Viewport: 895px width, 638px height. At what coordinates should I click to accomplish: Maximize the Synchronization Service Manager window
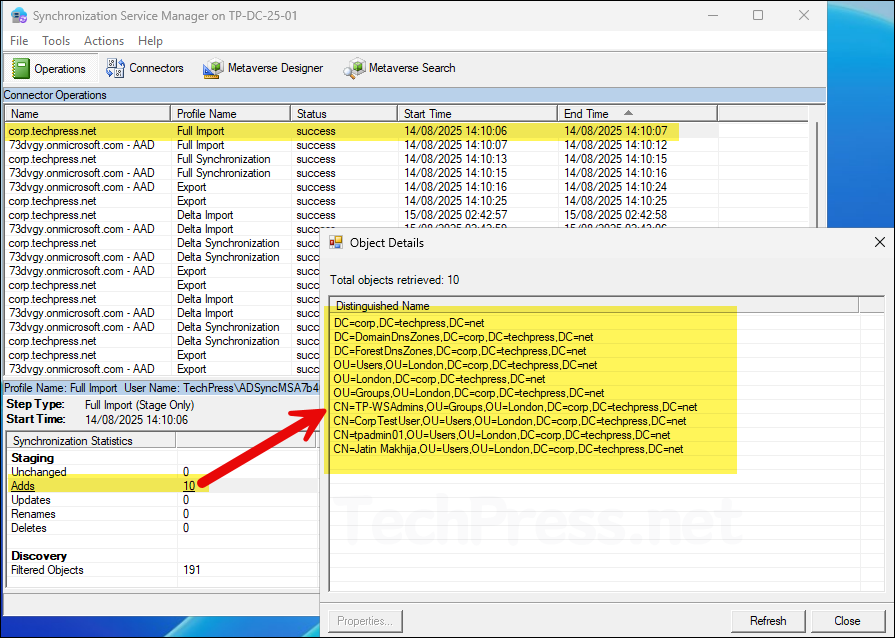(757, 15)
